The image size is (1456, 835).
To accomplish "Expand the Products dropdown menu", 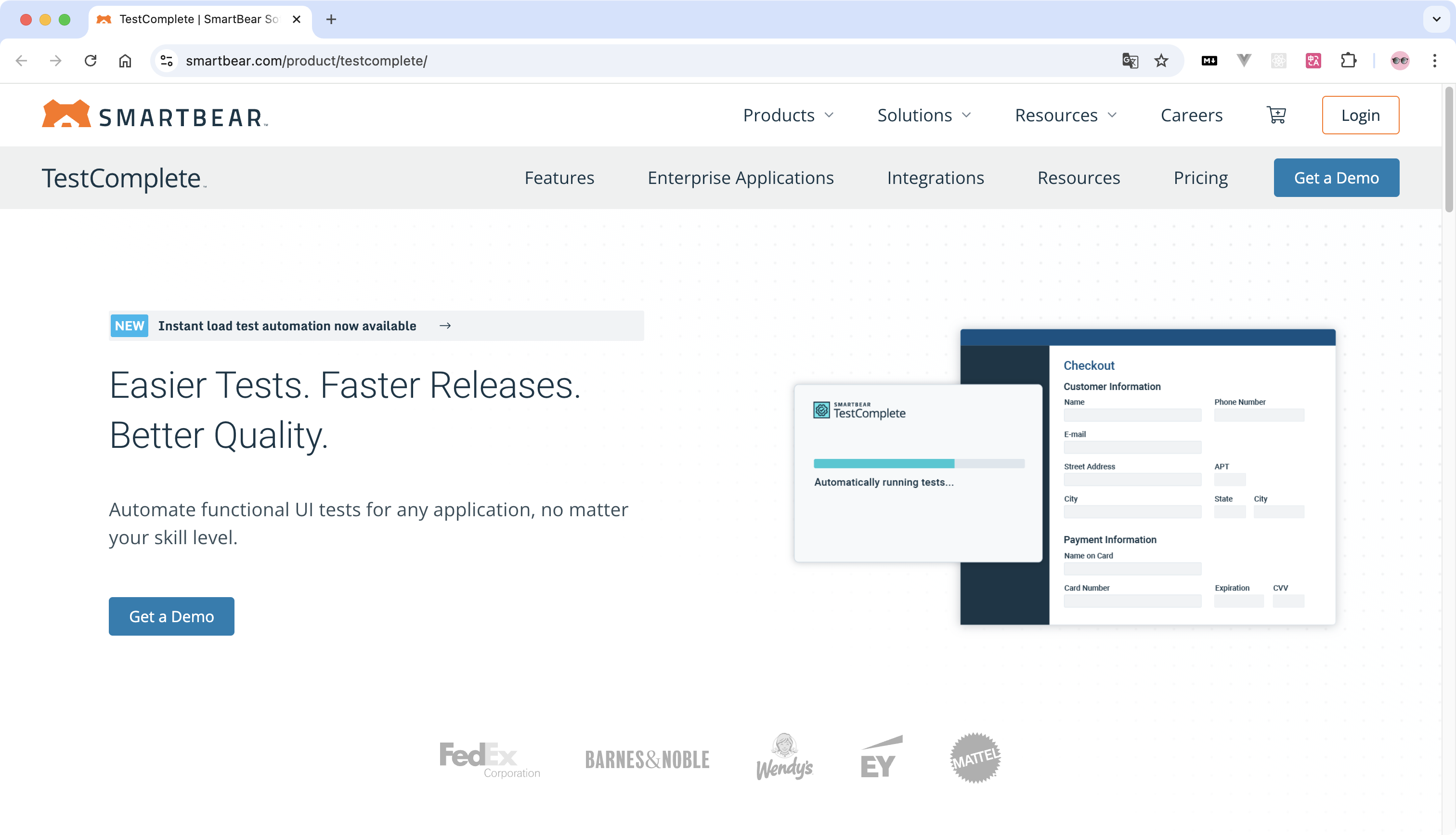I will 788,115.
